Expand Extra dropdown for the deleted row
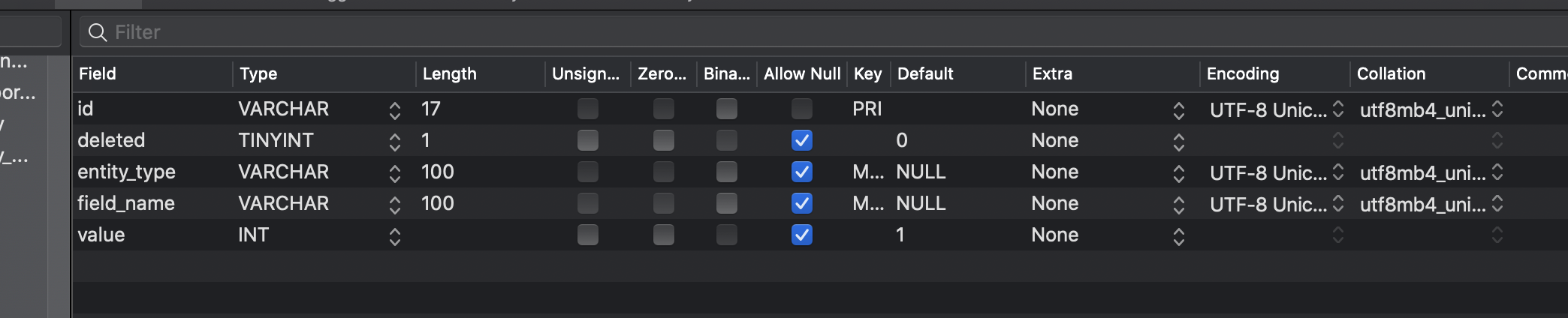The height and width of the screenshot is (318, 1568). 1178,142
